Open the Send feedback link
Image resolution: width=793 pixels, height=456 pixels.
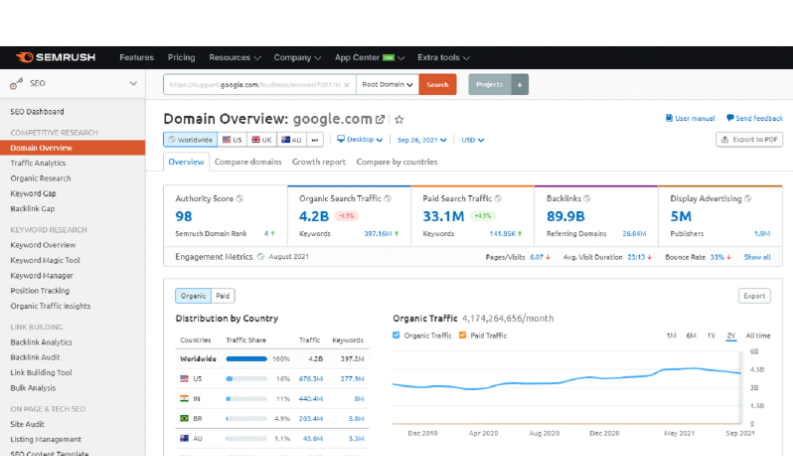[755, 118]
